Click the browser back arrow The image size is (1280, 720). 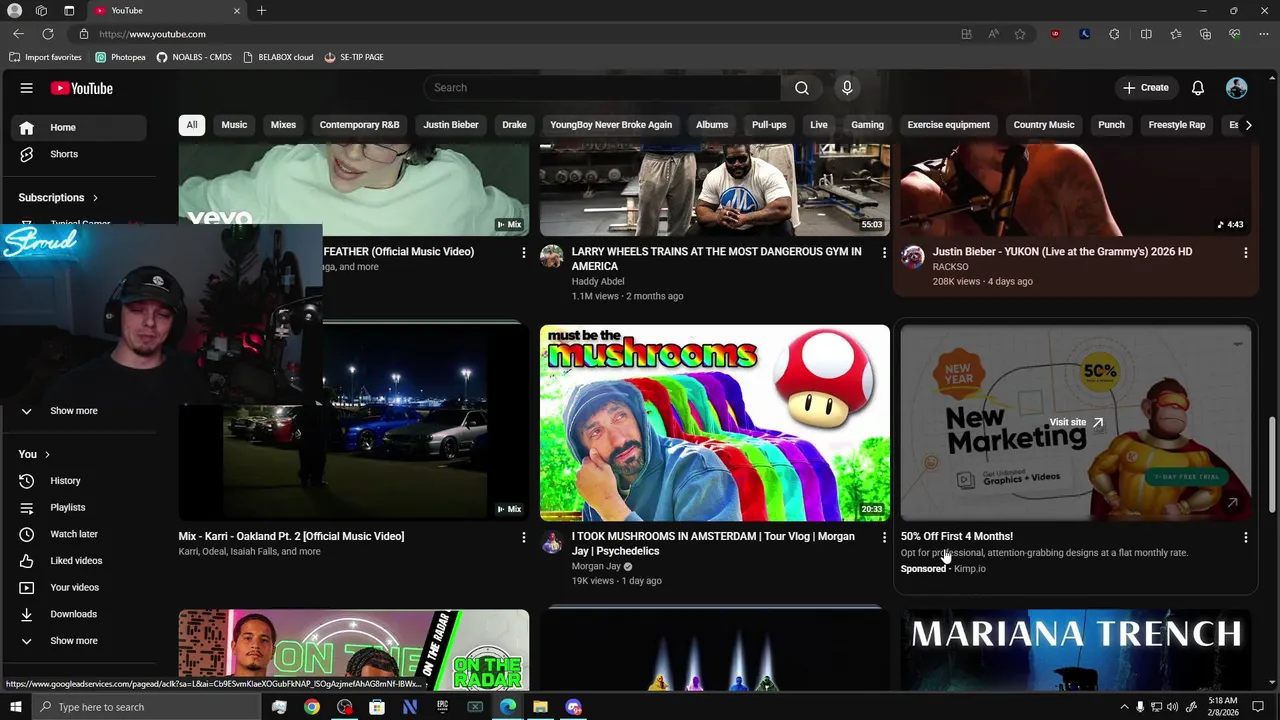point(18,34)
